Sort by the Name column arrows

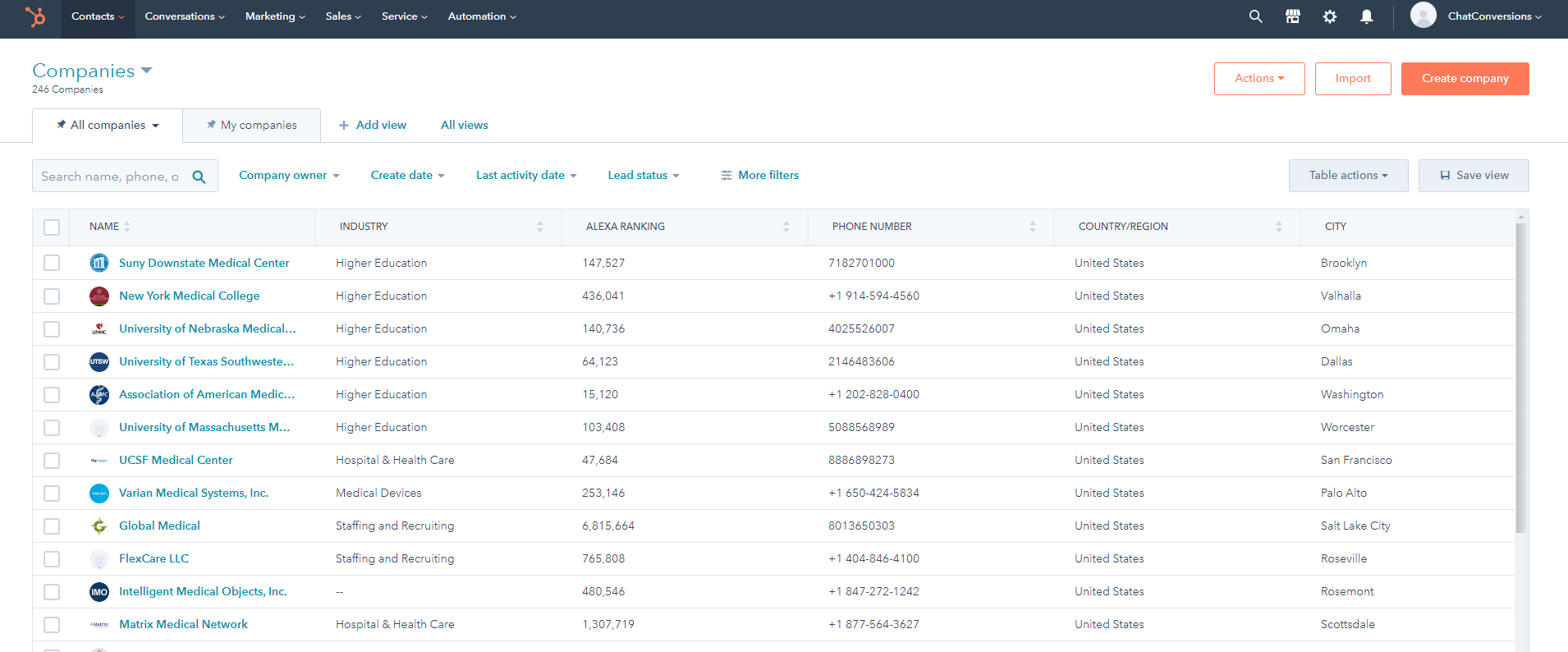click(x=126, y=227)
